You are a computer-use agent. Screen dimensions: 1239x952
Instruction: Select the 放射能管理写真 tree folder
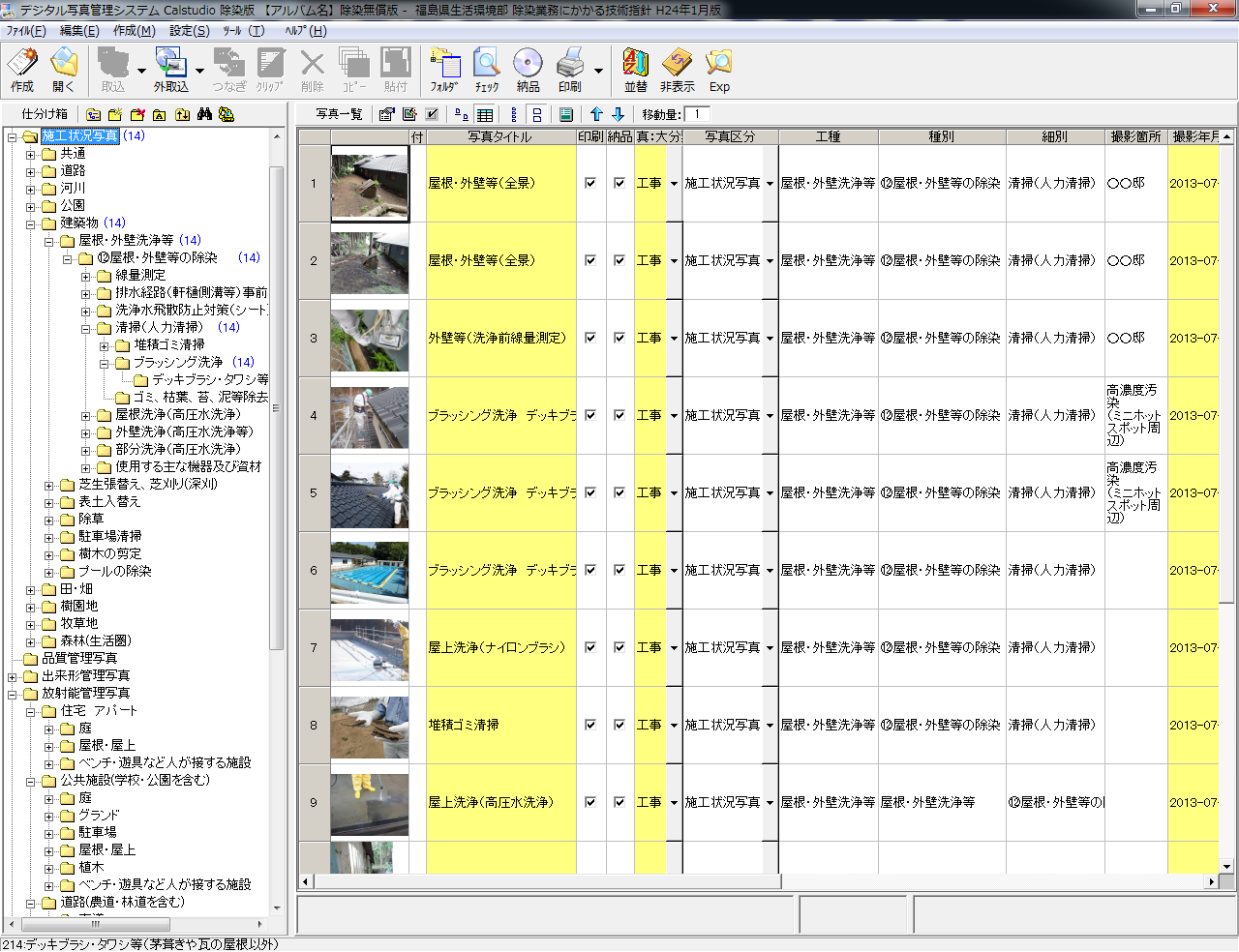(85, 694)
